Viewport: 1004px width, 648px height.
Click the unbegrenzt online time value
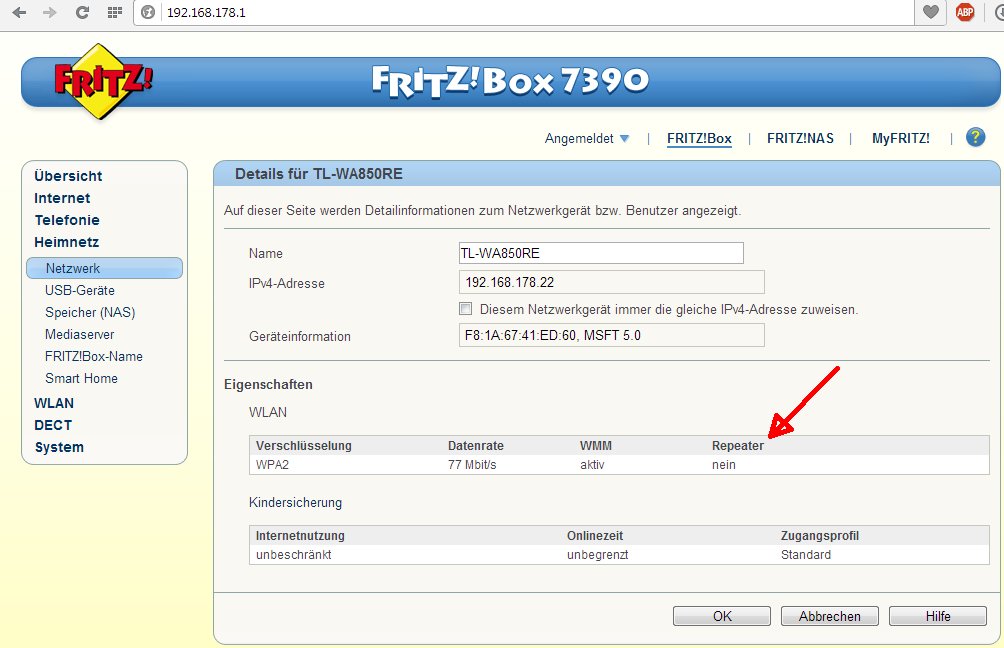[597, 555]
